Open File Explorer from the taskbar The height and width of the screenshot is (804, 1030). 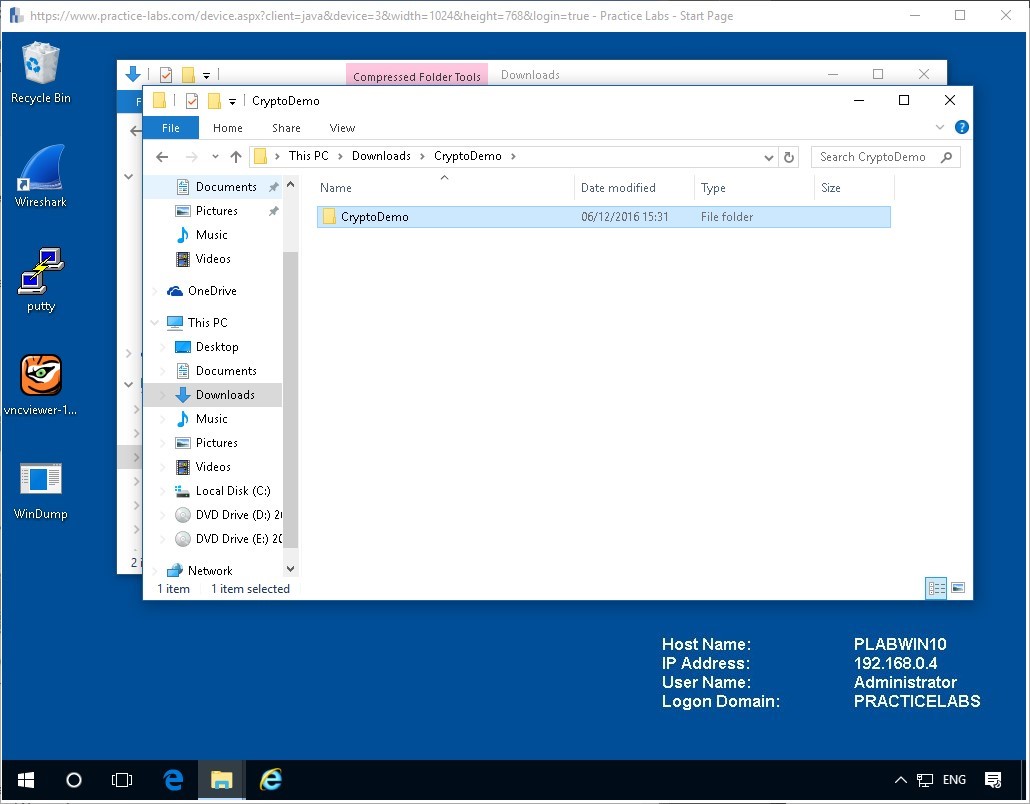click(x=221, y=780)
